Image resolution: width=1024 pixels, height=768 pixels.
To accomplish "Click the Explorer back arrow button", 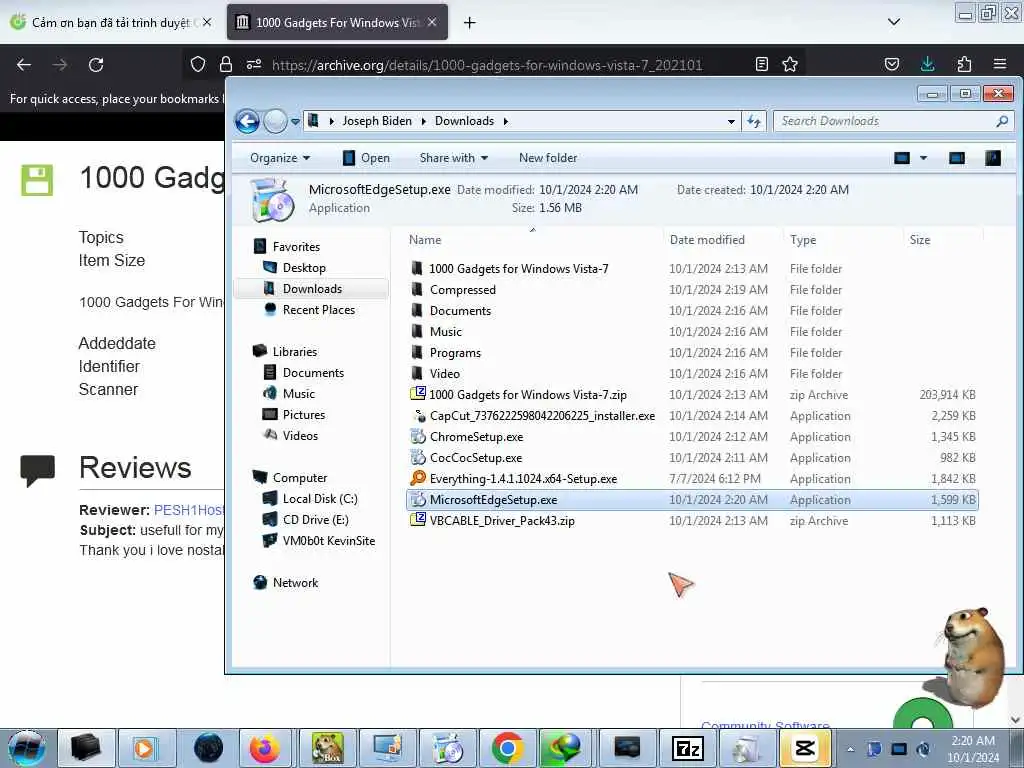I will click(x=248, y=121).
